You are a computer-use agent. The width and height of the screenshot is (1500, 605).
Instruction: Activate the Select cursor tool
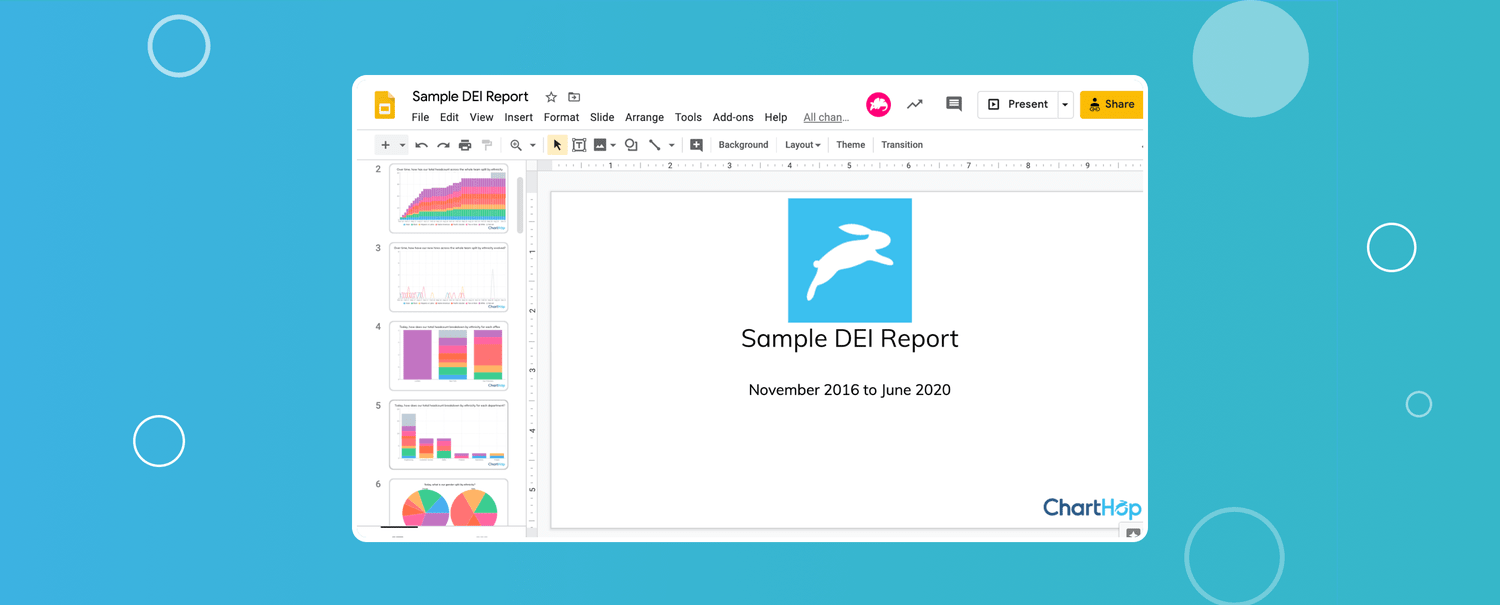pyautogui.click(x=557, y=145)
